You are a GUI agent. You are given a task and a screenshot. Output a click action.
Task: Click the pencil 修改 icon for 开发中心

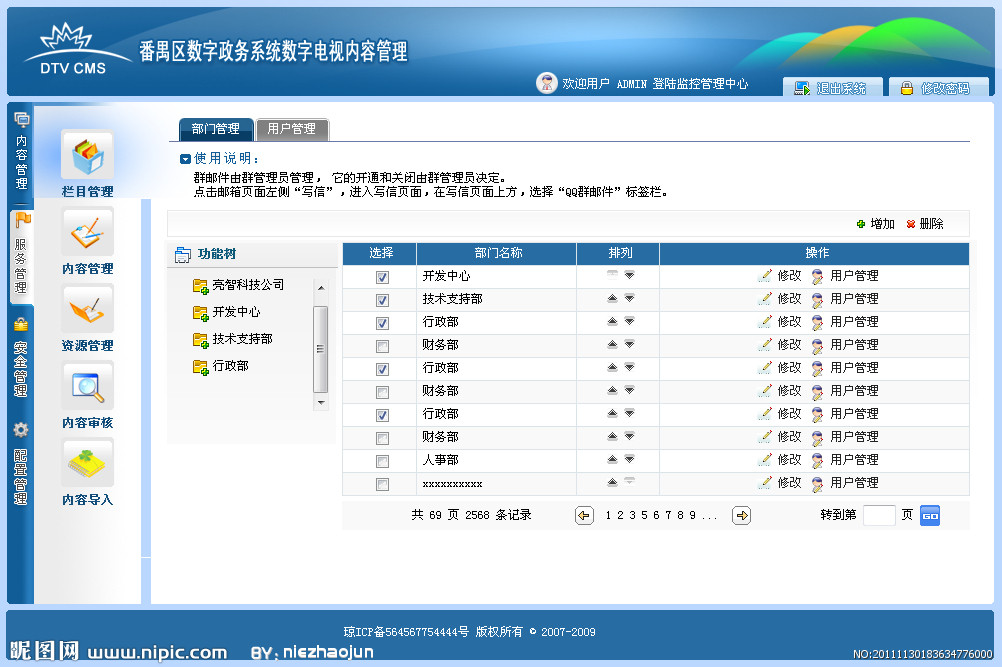point(765,275)
